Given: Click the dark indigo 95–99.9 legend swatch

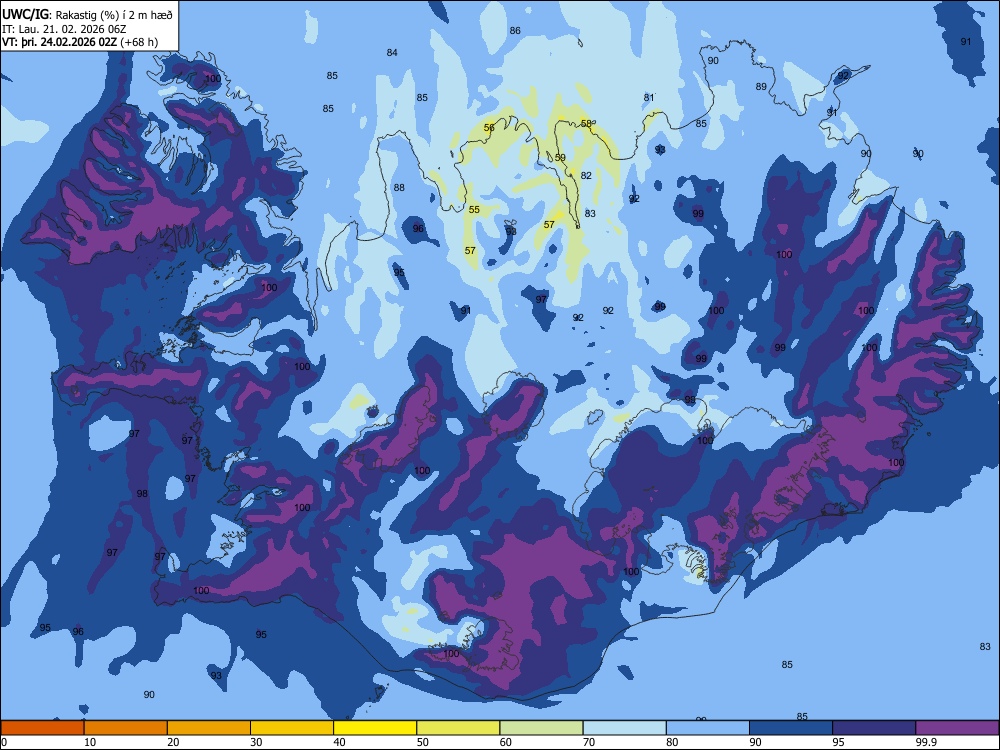Looking at the screenshot, I should click(874, 728).
